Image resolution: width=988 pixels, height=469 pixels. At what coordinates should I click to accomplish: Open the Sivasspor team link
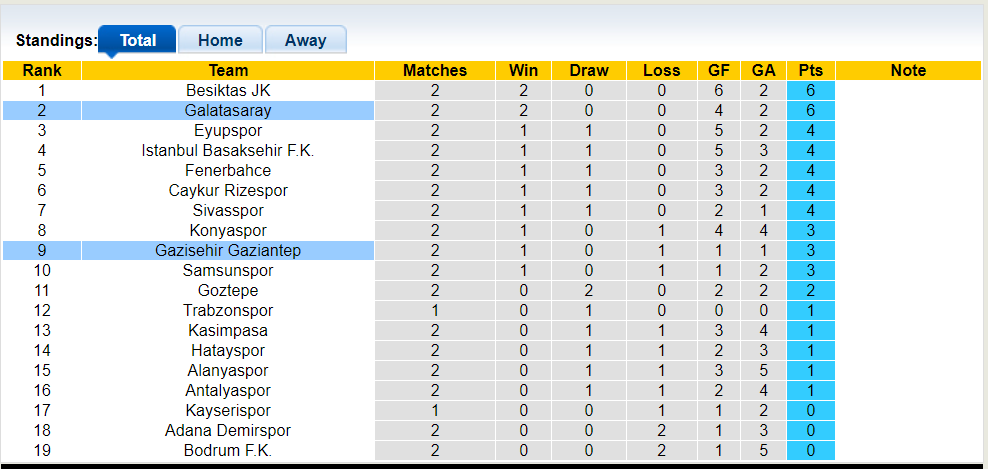point(228,210)
